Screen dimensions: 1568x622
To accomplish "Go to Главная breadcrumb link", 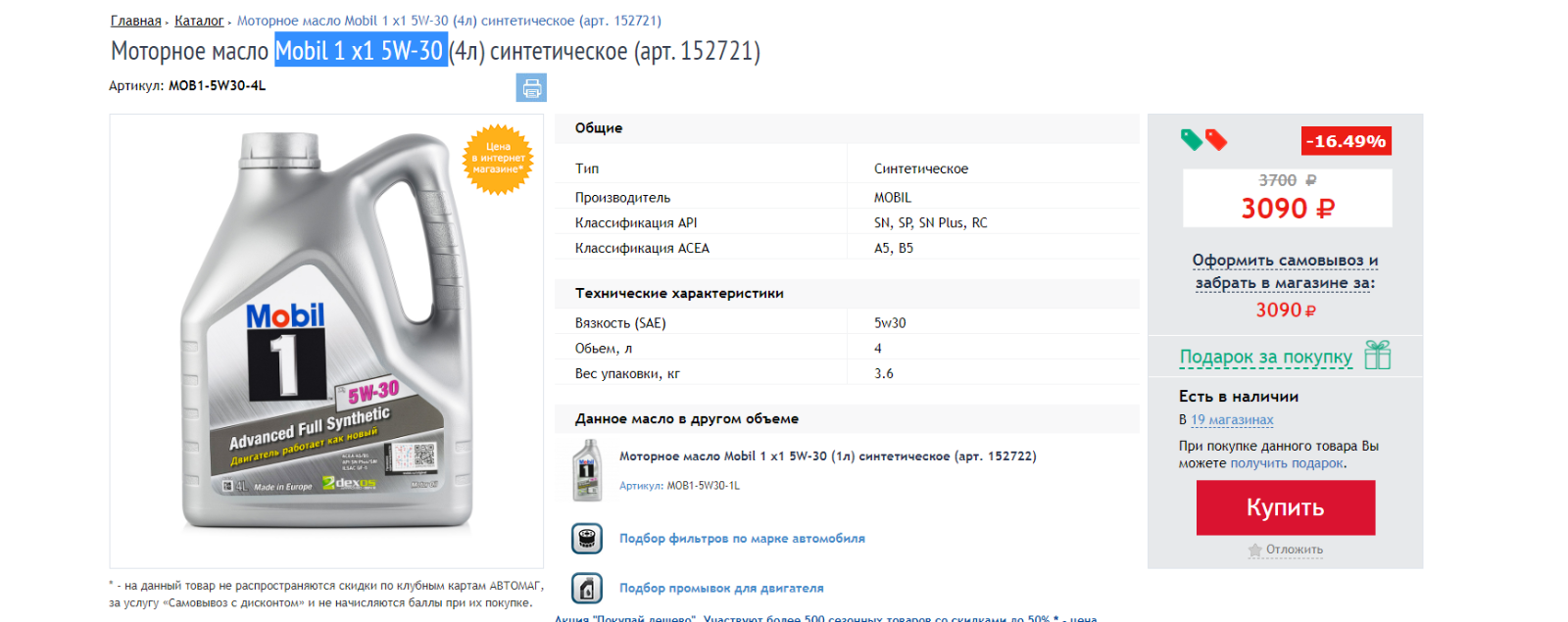I will pyautogui.click(x=135, y=21).
